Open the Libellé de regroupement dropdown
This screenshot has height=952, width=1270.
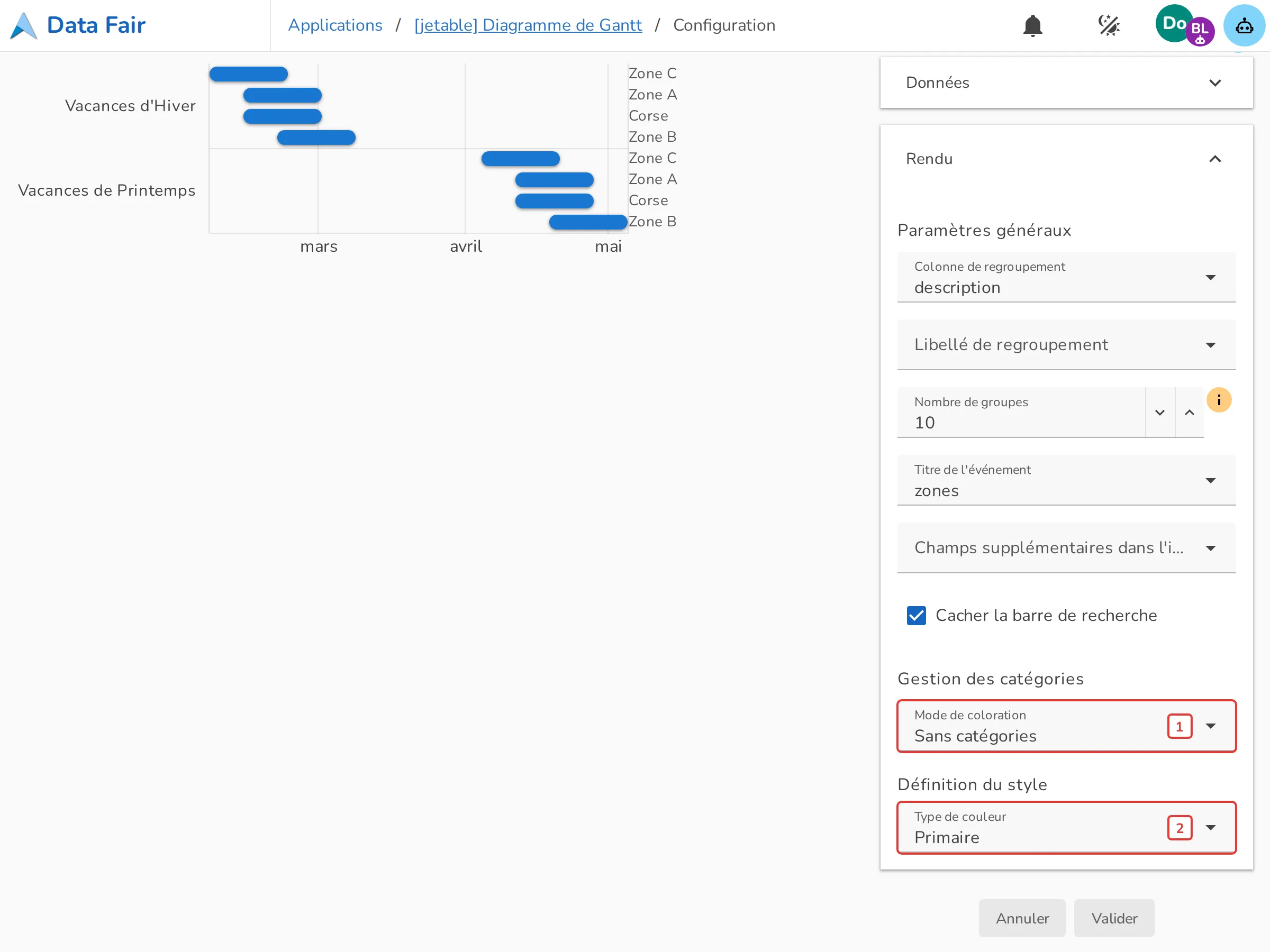pyautogui.click(x=1066, y=345)
